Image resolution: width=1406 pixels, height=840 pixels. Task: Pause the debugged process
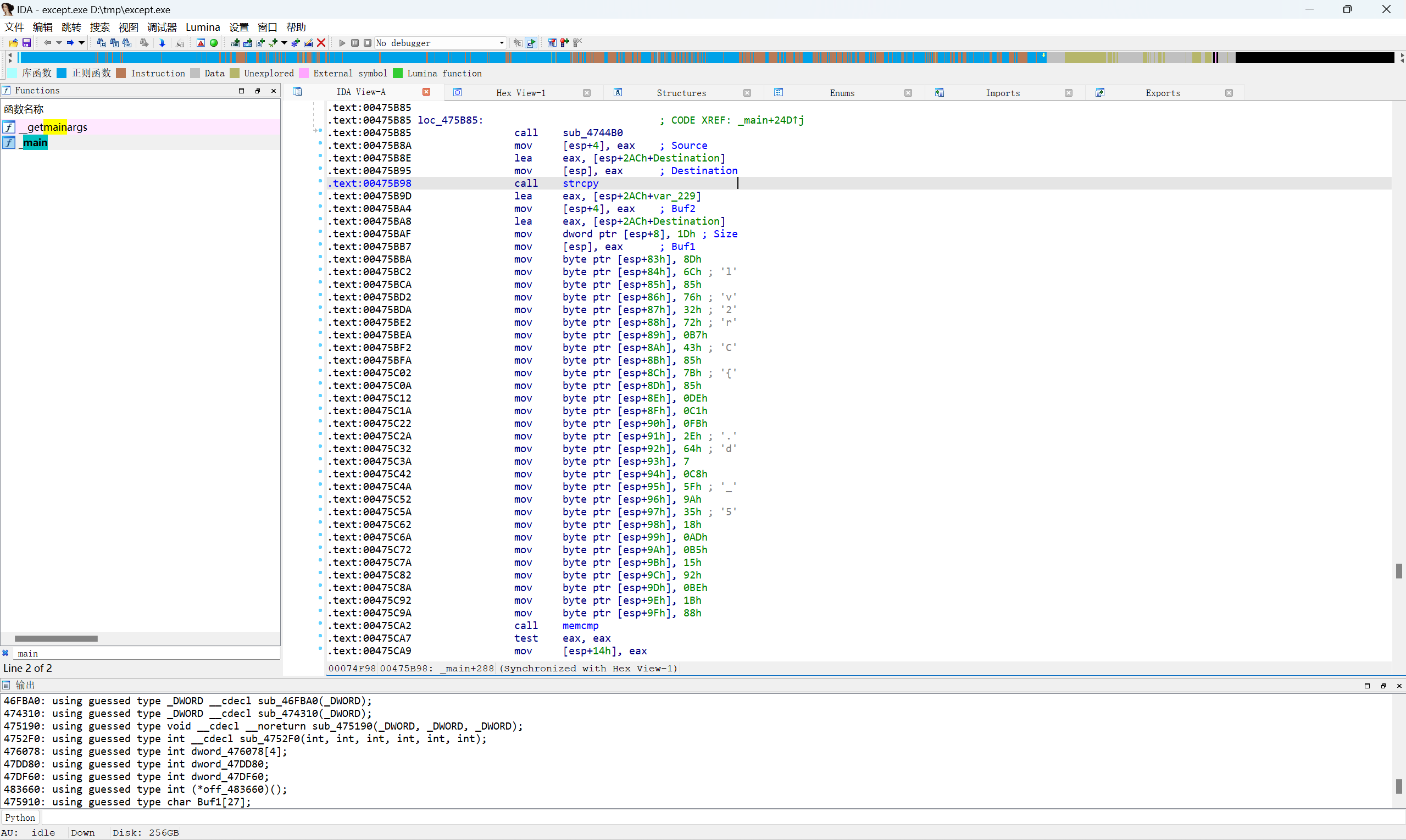pos(355,43)
